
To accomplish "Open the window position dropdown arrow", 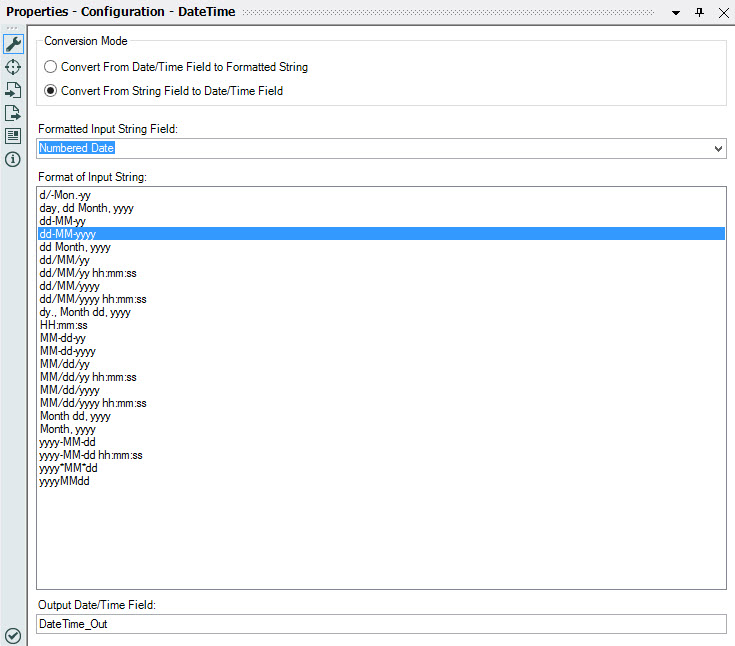I will (677, 11).
